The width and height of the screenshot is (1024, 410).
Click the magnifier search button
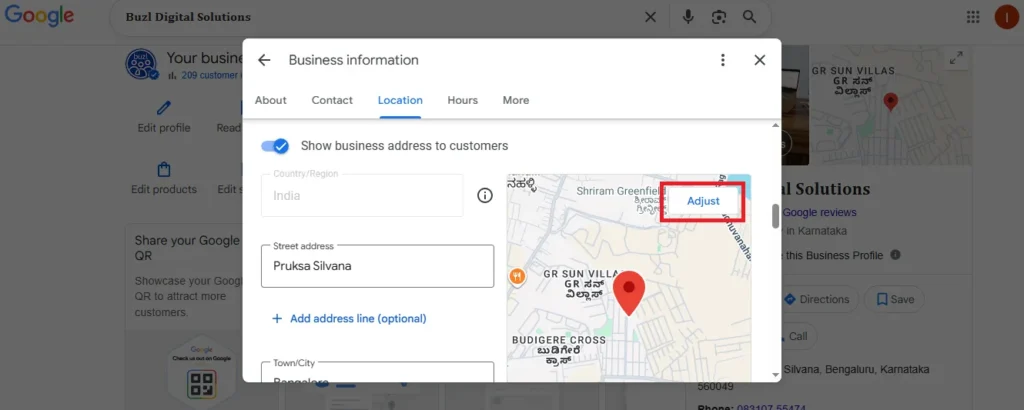(750, 17)
